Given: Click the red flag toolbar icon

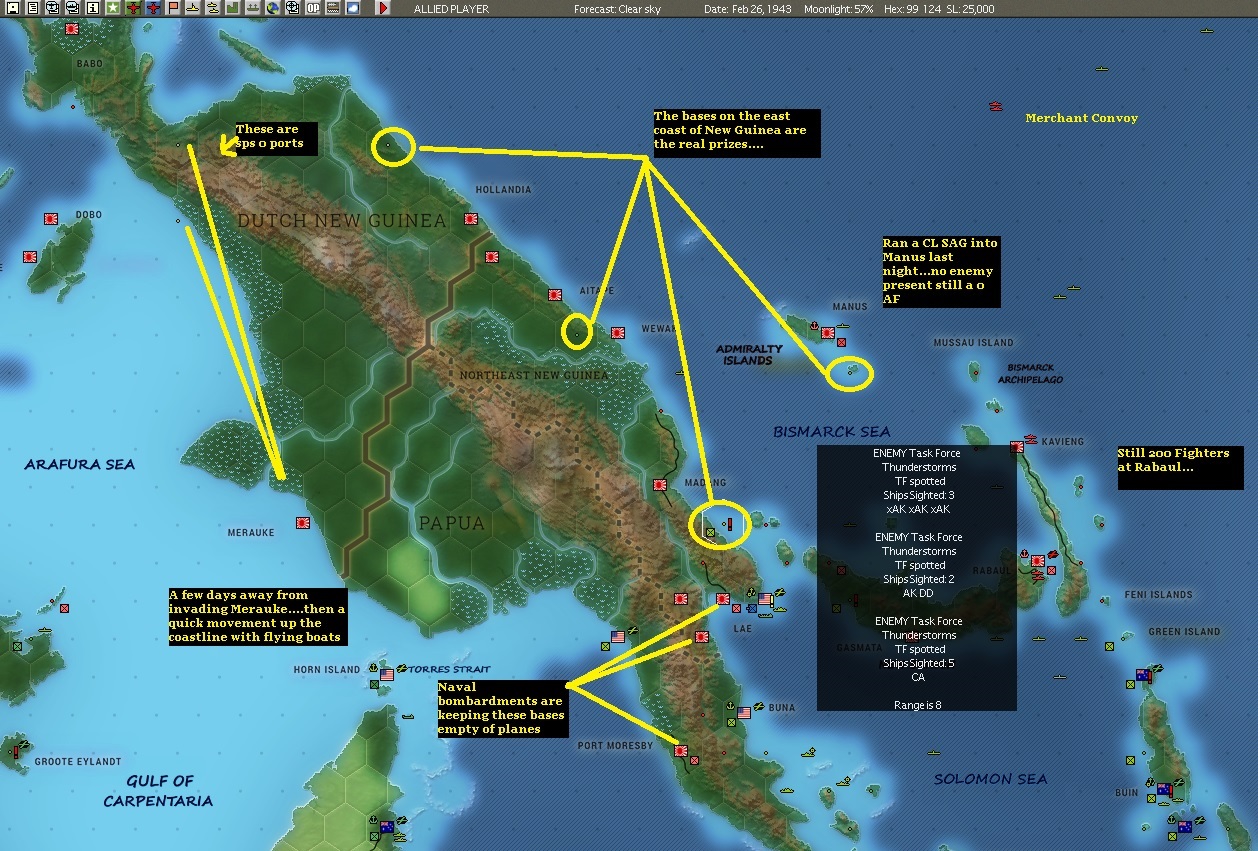Looking at the screenshot, I should pos(173,8).
